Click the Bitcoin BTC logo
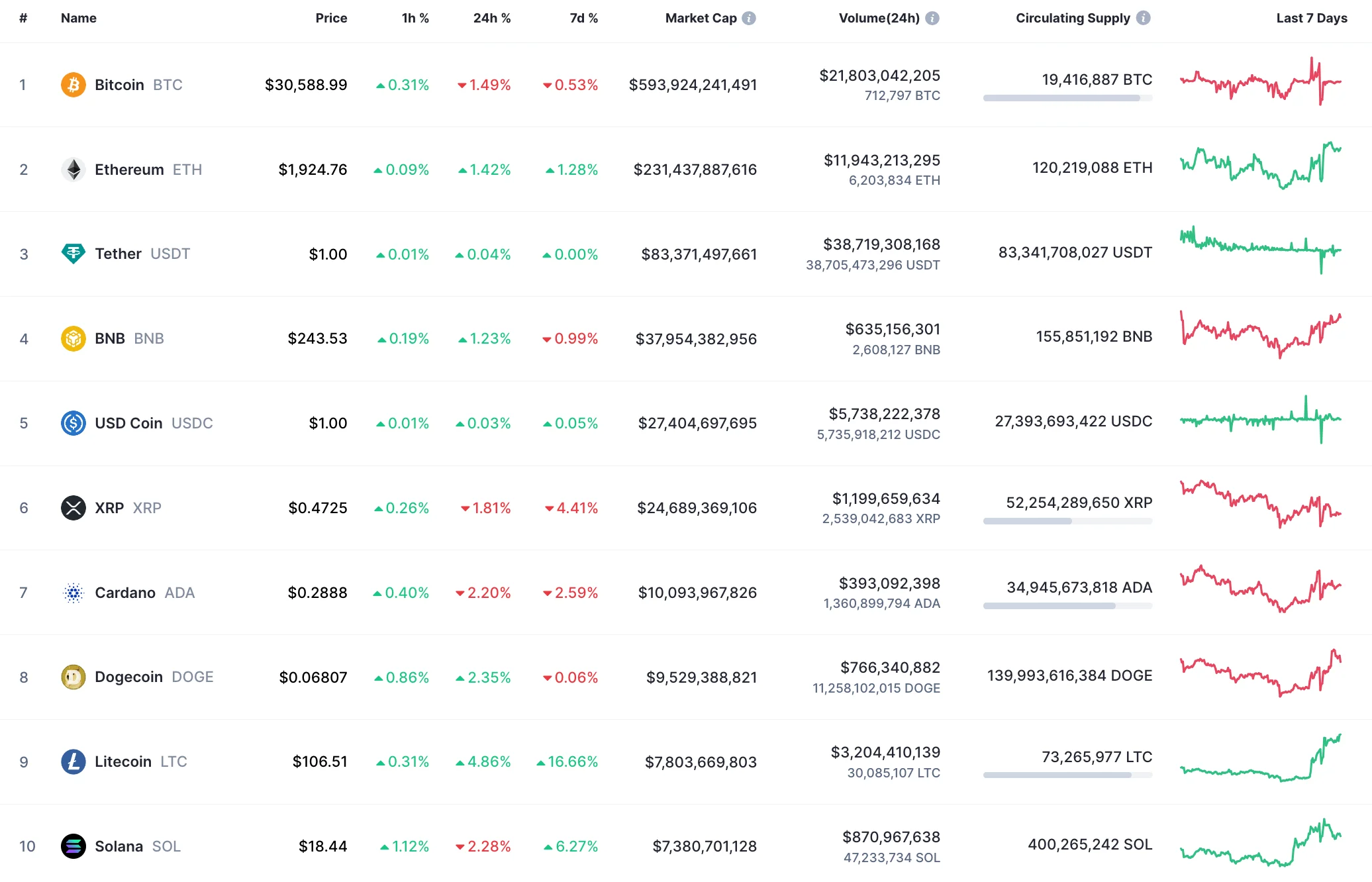Viewport: 1372px width, 882px height. tap(74, 85)
